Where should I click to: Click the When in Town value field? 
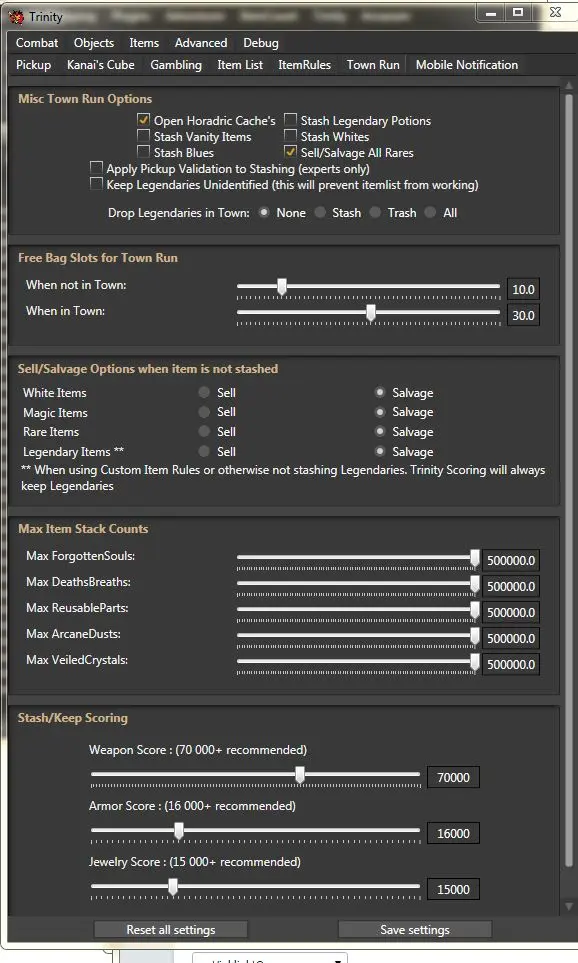click(x=523, y=316)
